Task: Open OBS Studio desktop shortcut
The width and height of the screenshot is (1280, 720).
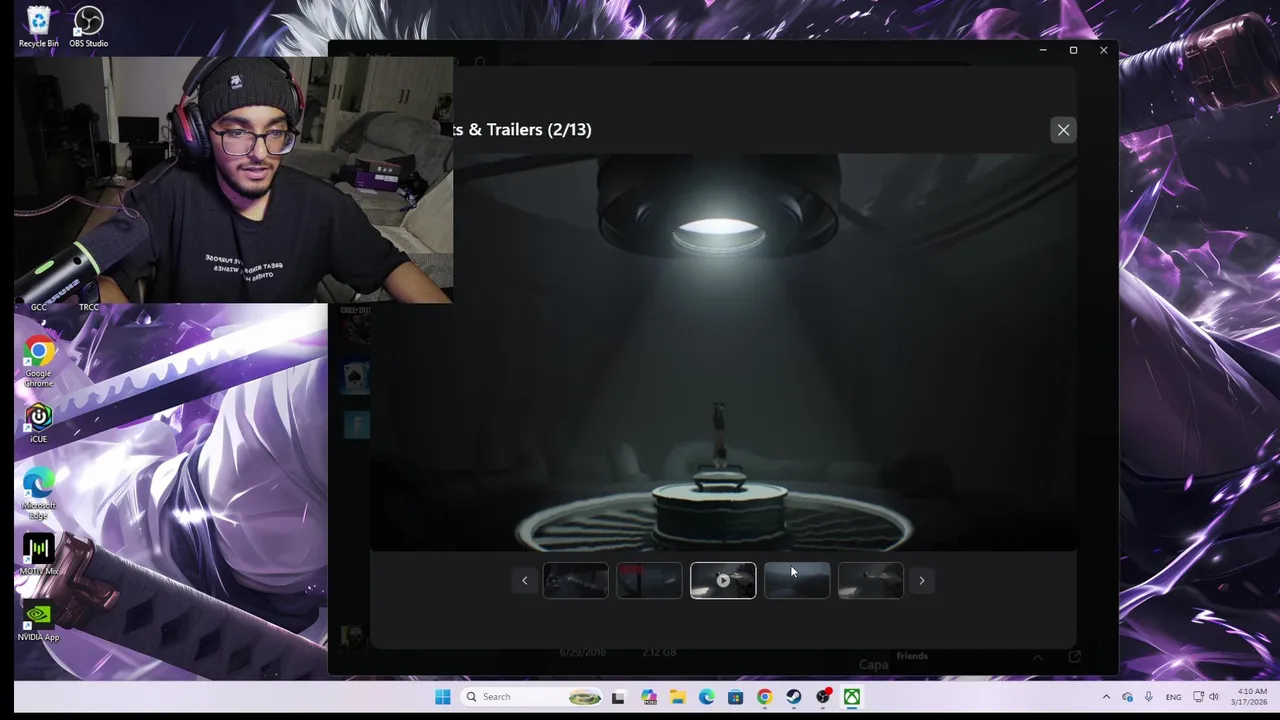Action: coord(88,27)
